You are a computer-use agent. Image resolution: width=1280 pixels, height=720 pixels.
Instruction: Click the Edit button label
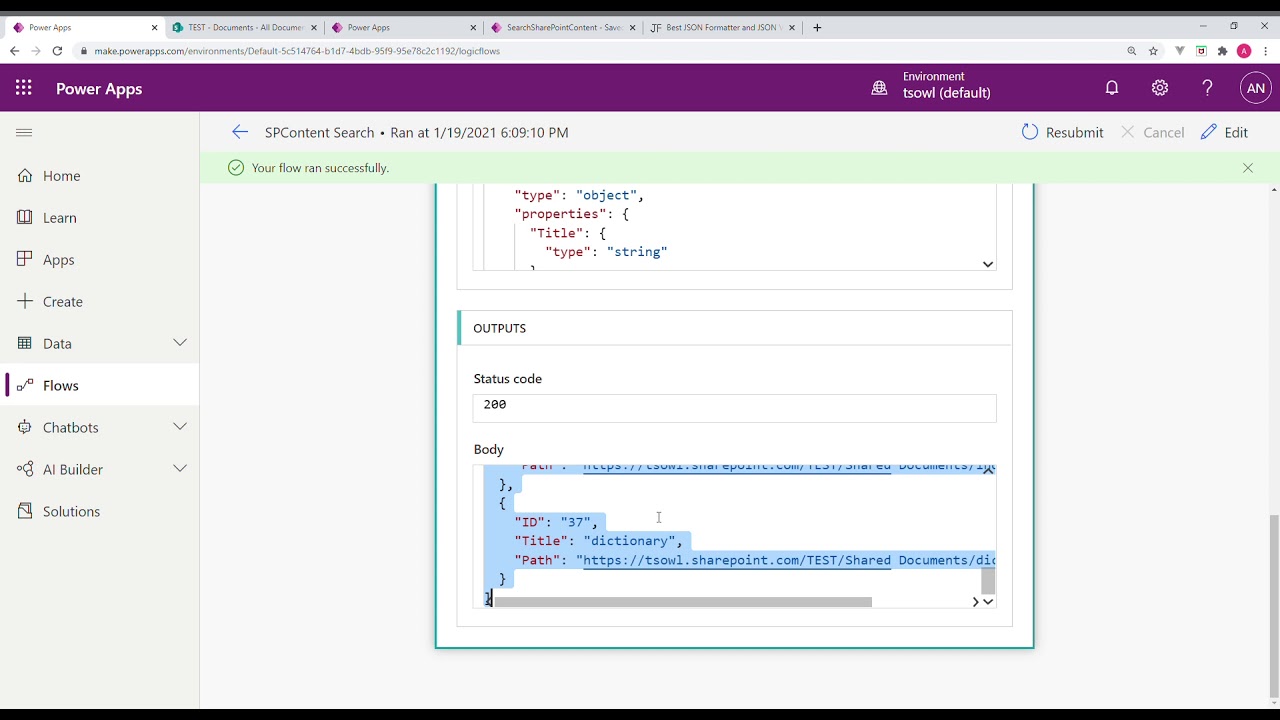pyautogui.click(x=1237, y=132)
